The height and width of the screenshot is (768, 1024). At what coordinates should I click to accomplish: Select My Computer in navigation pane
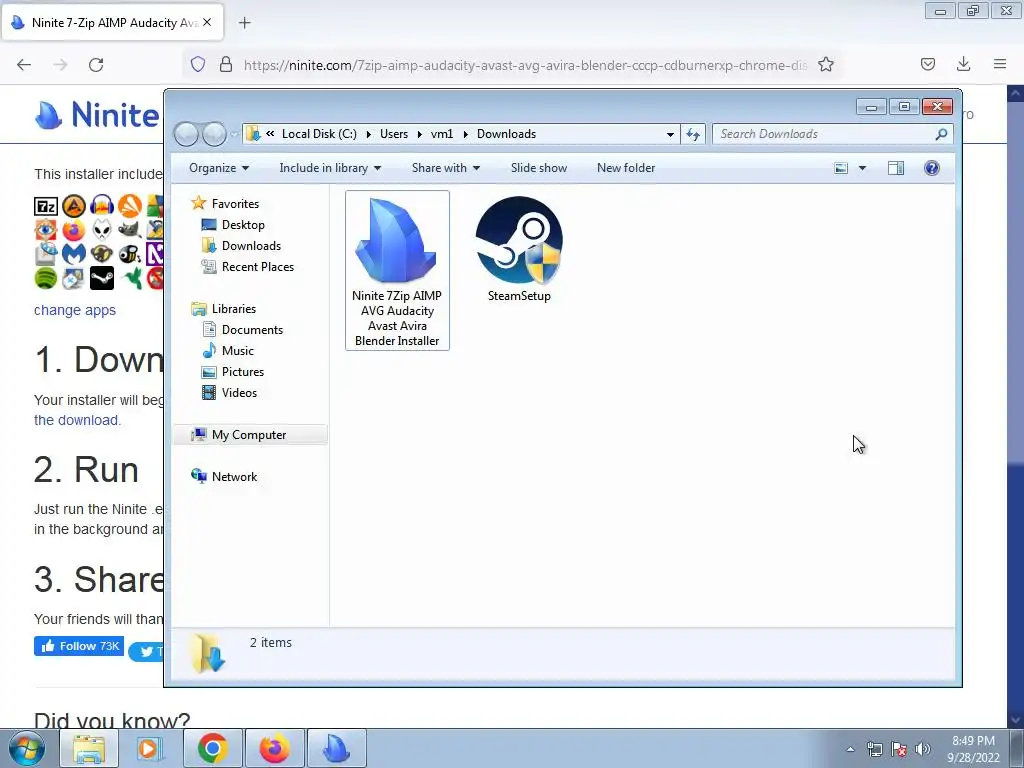pos(249,435)
